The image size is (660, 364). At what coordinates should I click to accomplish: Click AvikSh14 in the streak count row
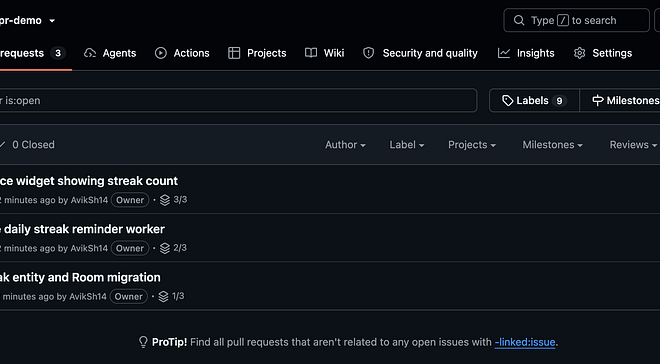[89, 200]
